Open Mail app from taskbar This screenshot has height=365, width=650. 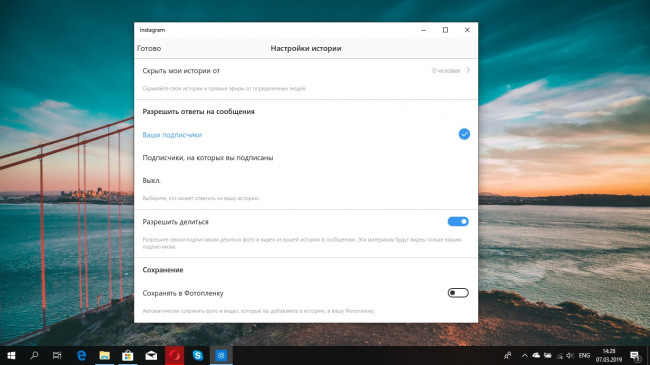(151, 355)
